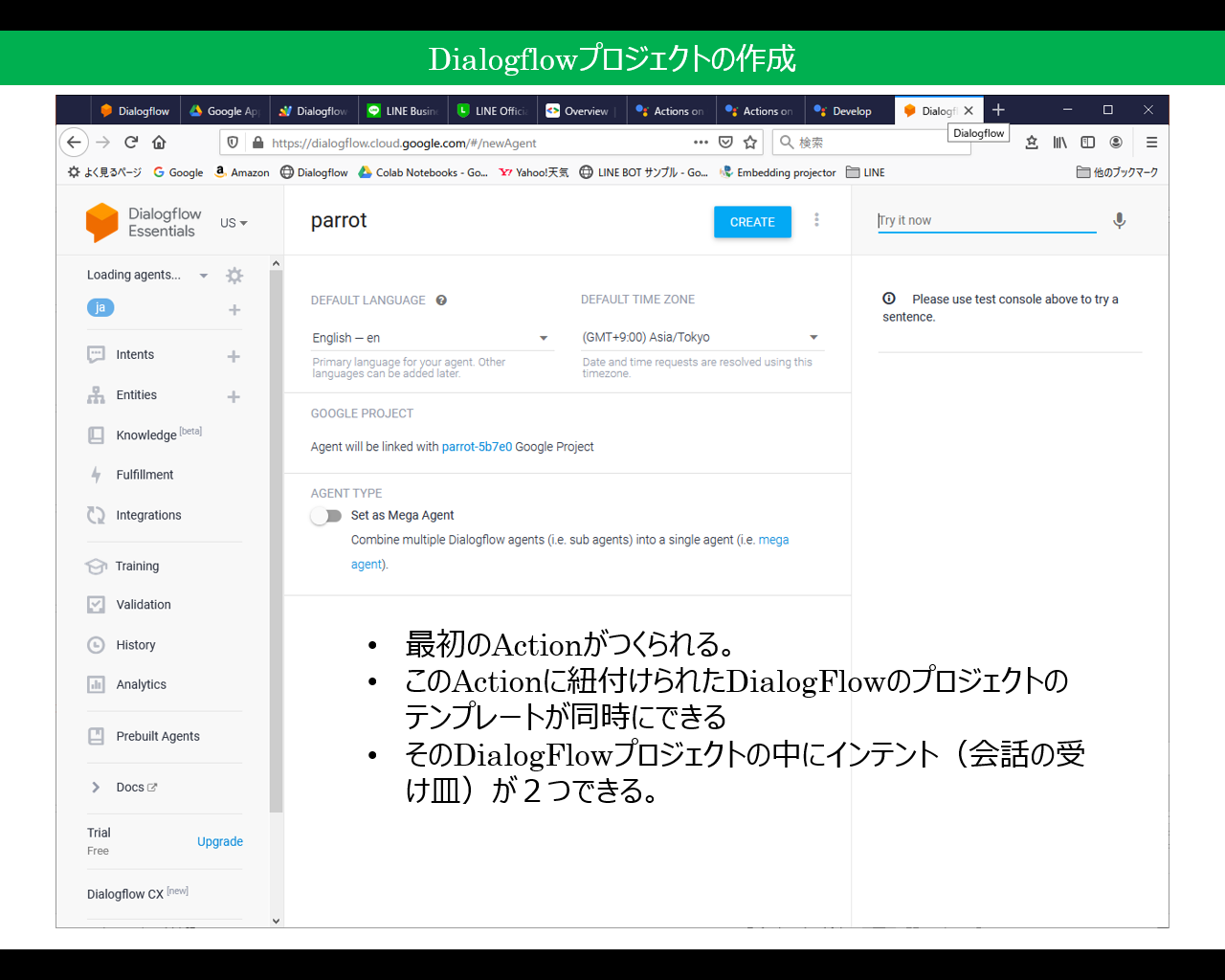
Task: Expand the Docs chevron in sidebar
Action: pos(96,788)
